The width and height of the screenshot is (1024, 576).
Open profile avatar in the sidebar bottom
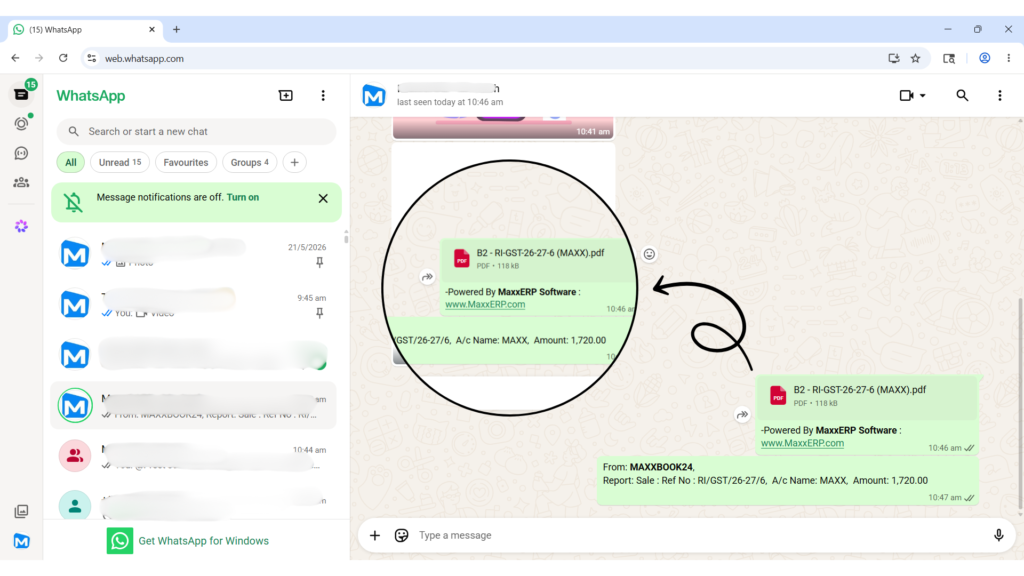click(x=22, y=541)
